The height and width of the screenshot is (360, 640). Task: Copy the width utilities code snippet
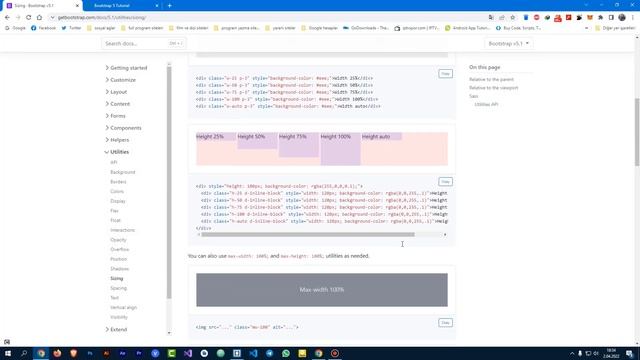click(x=445, y=73)
